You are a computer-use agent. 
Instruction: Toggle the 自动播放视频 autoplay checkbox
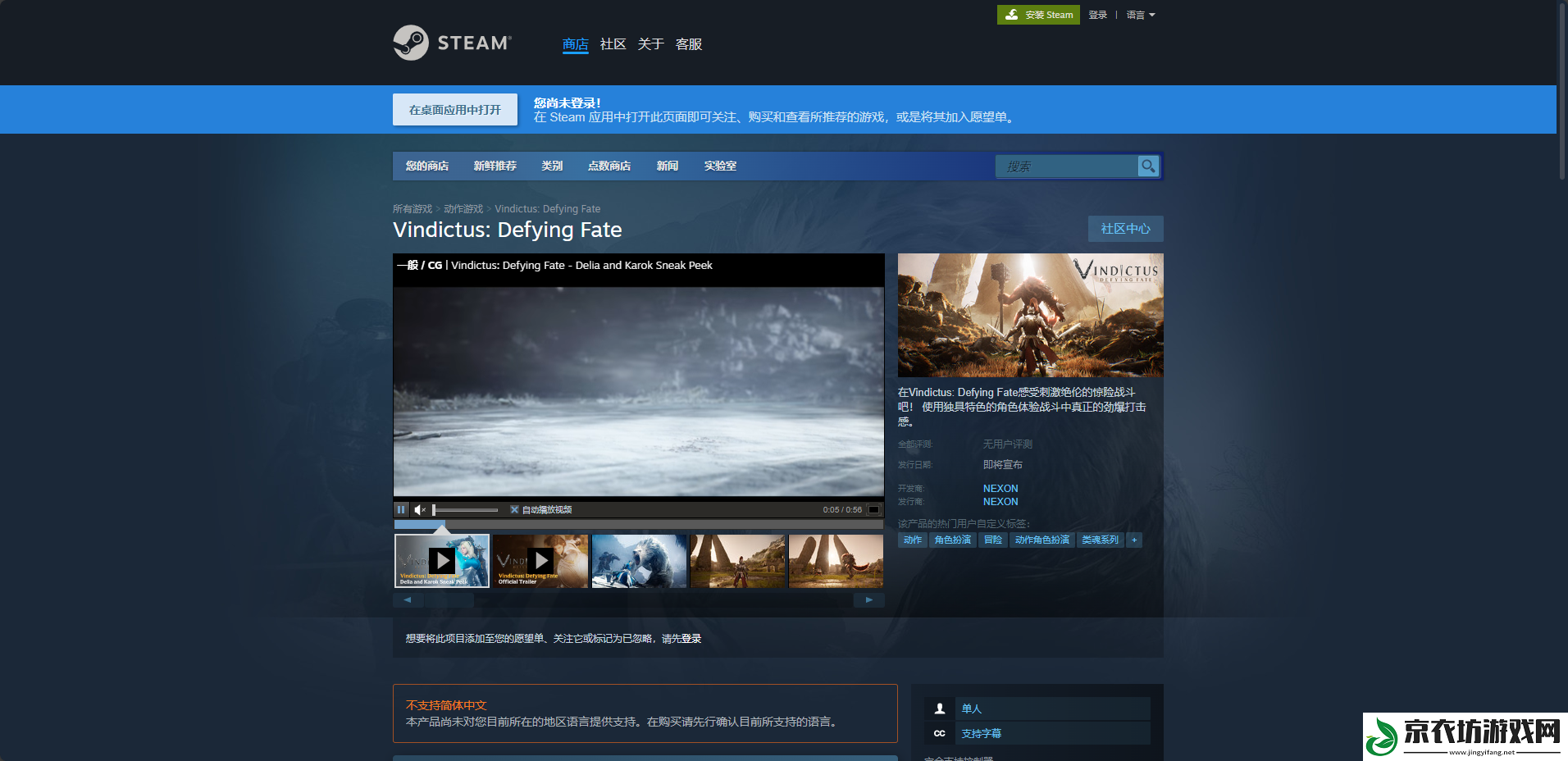(514, 509)
